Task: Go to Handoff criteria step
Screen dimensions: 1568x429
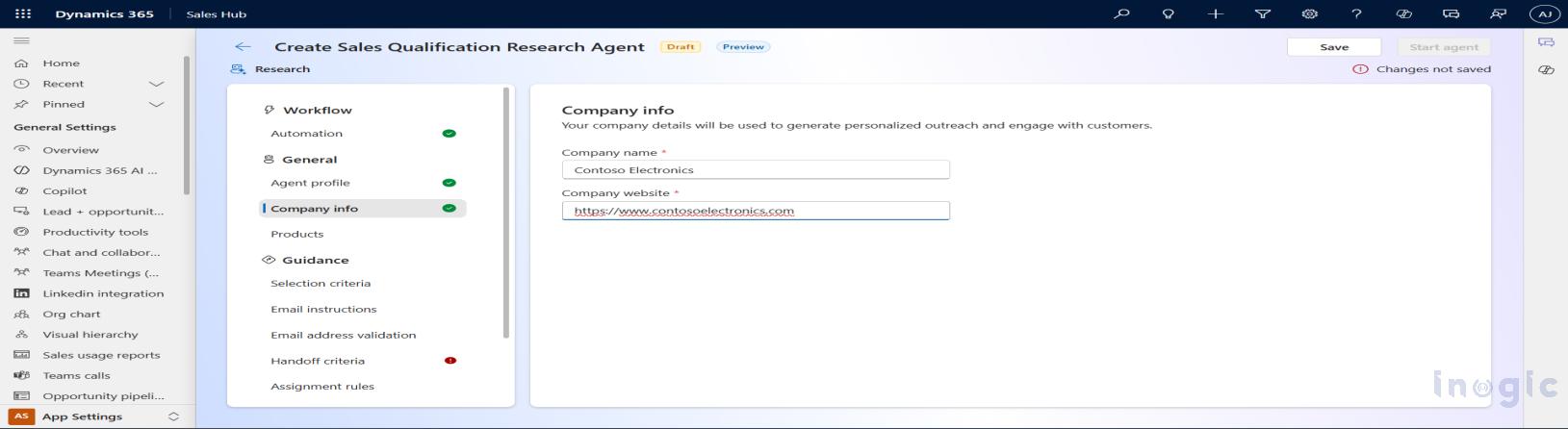Action: (318, 361)
